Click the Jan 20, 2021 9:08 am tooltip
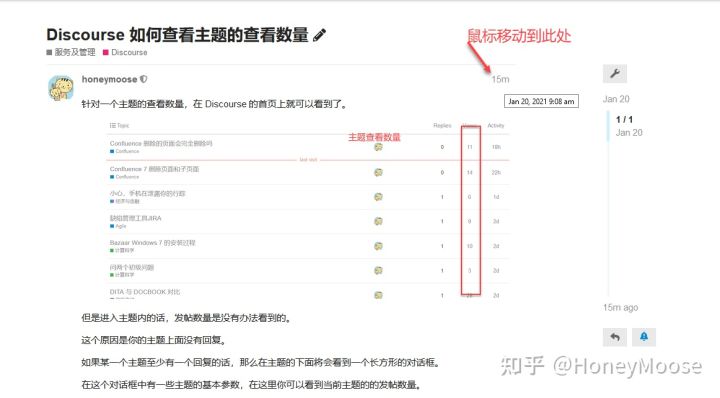 pos(541,101)
